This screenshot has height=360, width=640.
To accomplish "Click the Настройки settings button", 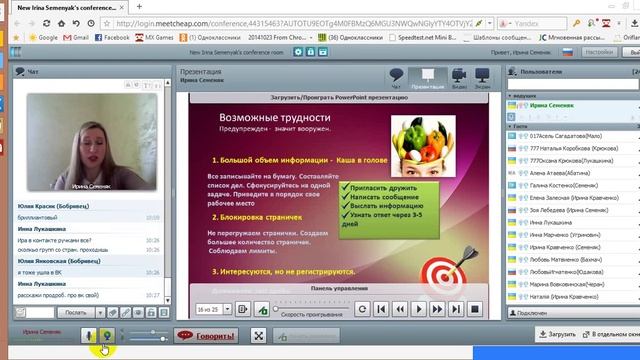I will 599,52.
